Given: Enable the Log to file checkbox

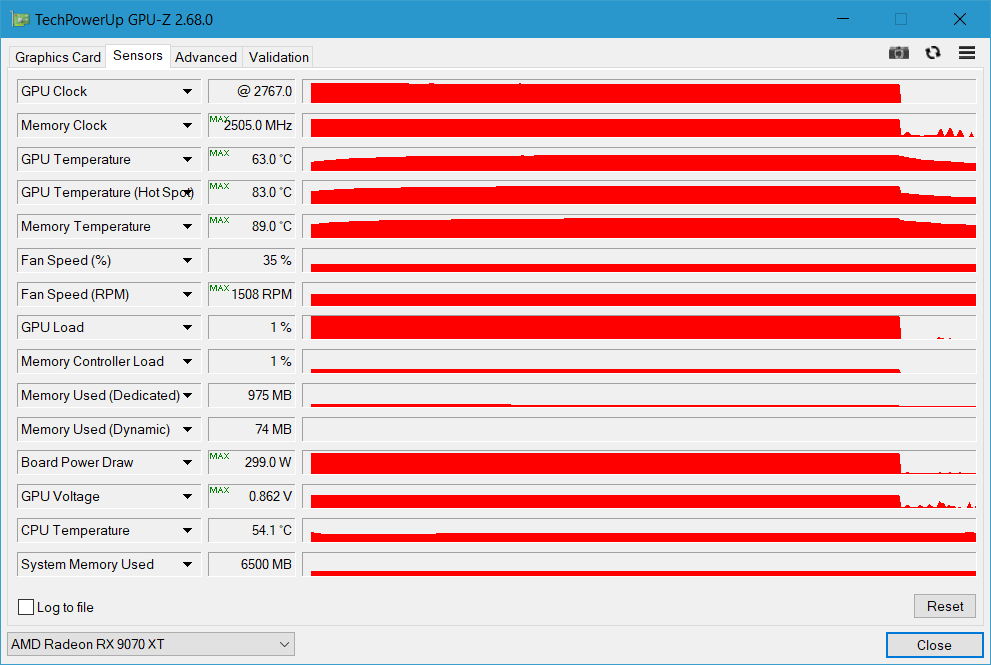Looking at the screenshot, I should pos(26,607).
